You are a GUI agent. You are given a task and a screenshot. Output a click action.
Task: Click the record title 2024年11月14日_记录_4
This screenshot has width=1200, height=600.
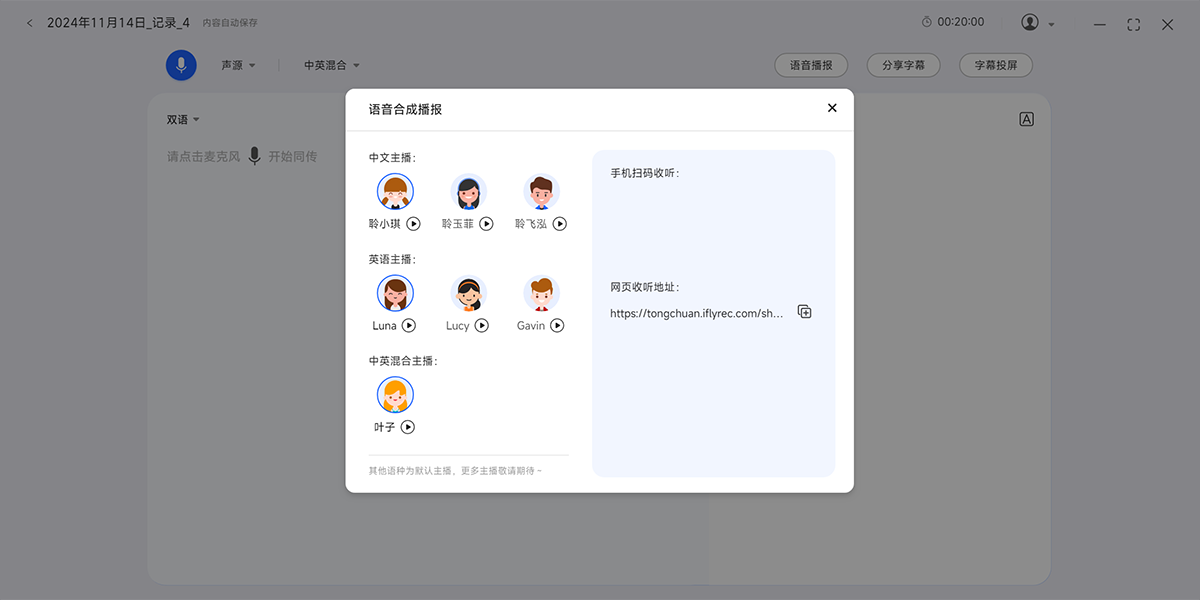pos(118,22)
